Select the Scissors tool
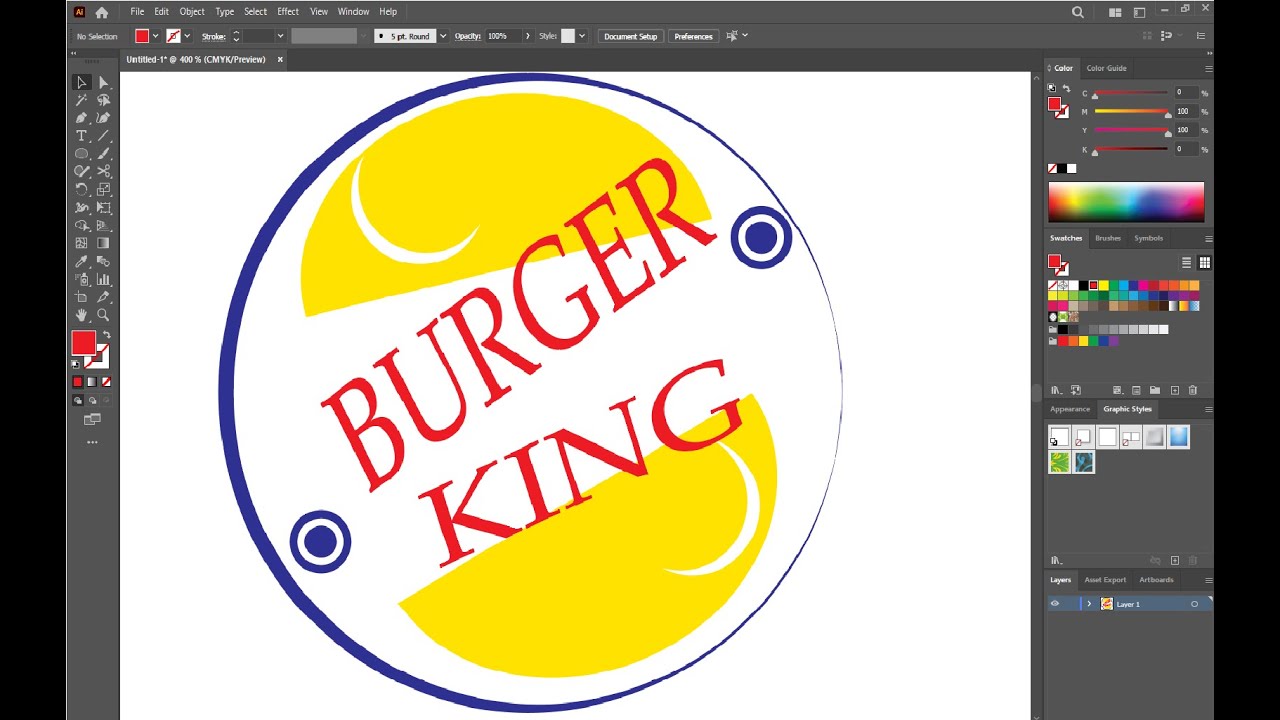Viewport: 1280px width, 720px height. point(103,172)
